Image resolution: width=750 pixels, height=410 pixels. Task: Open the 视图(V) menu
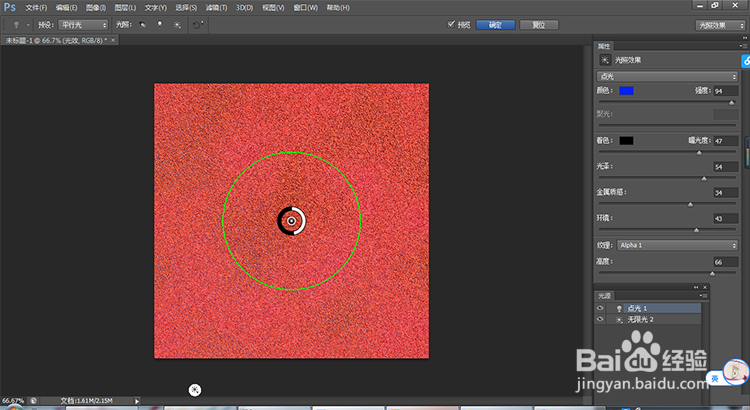click(273, 8)
